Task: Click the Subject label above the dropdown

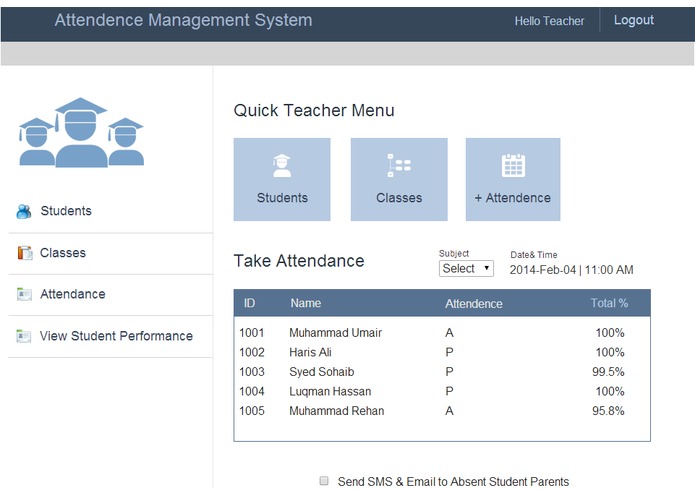Action: tap(454, 253)
